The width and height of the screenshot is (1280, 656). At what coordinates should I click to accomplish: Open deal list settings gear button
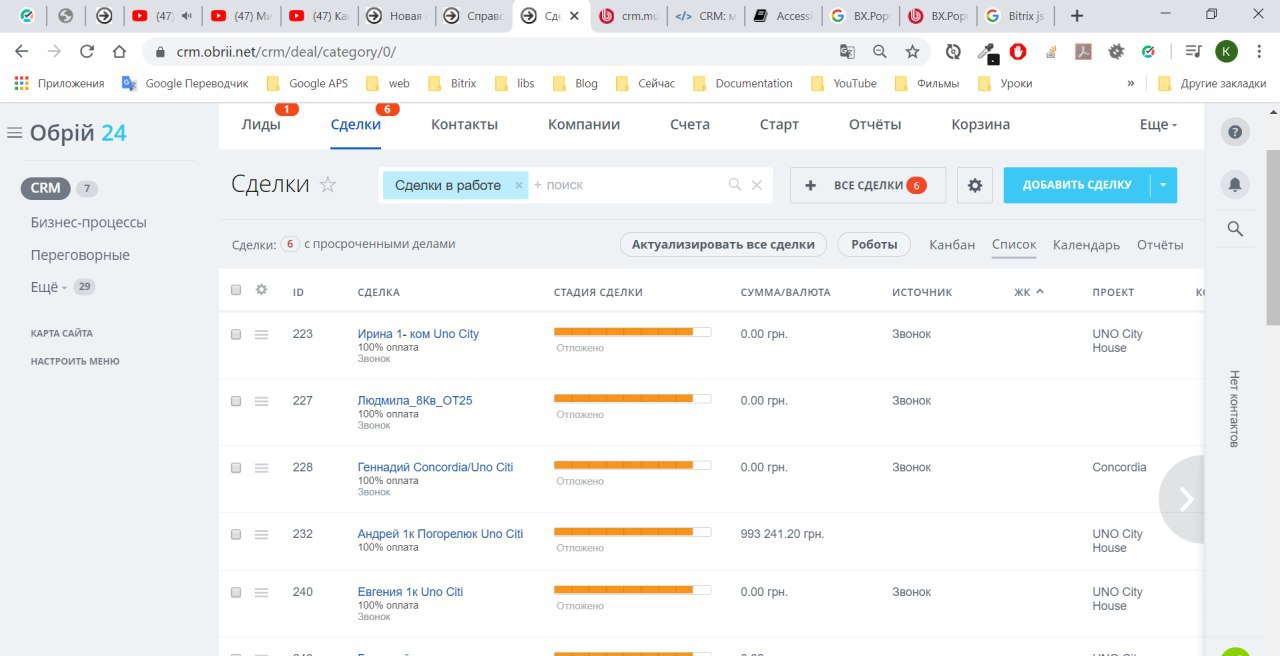pyautogui.click(x=975, y=185)
